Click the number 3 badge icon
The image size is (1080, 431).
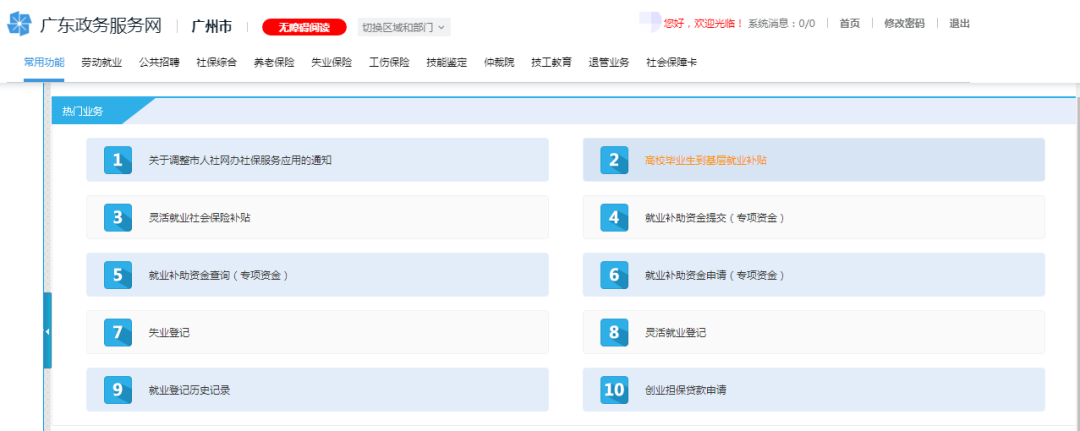tap(118, 217)
